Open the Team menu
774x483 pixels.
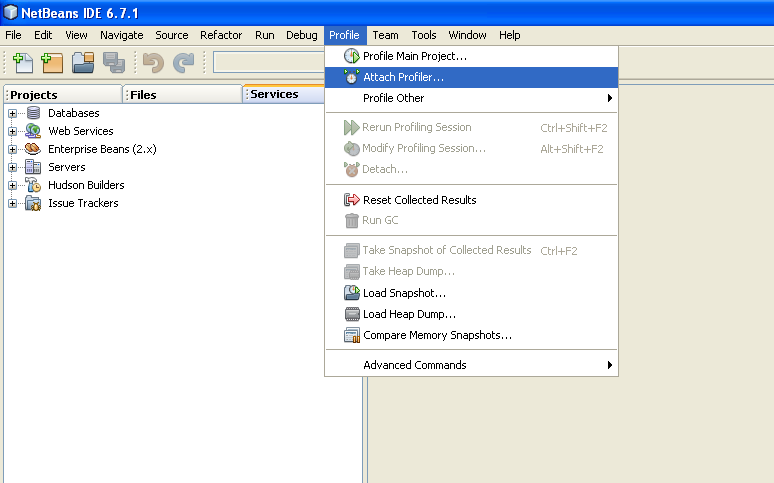(x=386, y=35)
